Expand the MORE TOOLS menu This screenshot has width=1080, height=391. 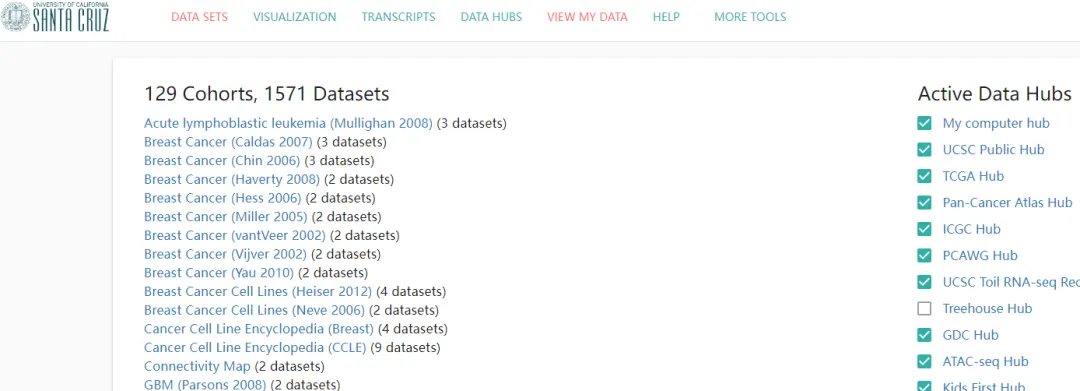tap(750, 17)
